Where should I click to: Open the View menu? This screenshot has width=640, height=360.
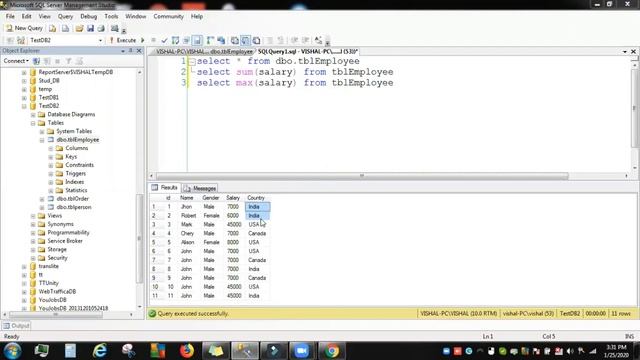[x=44, y=16]
